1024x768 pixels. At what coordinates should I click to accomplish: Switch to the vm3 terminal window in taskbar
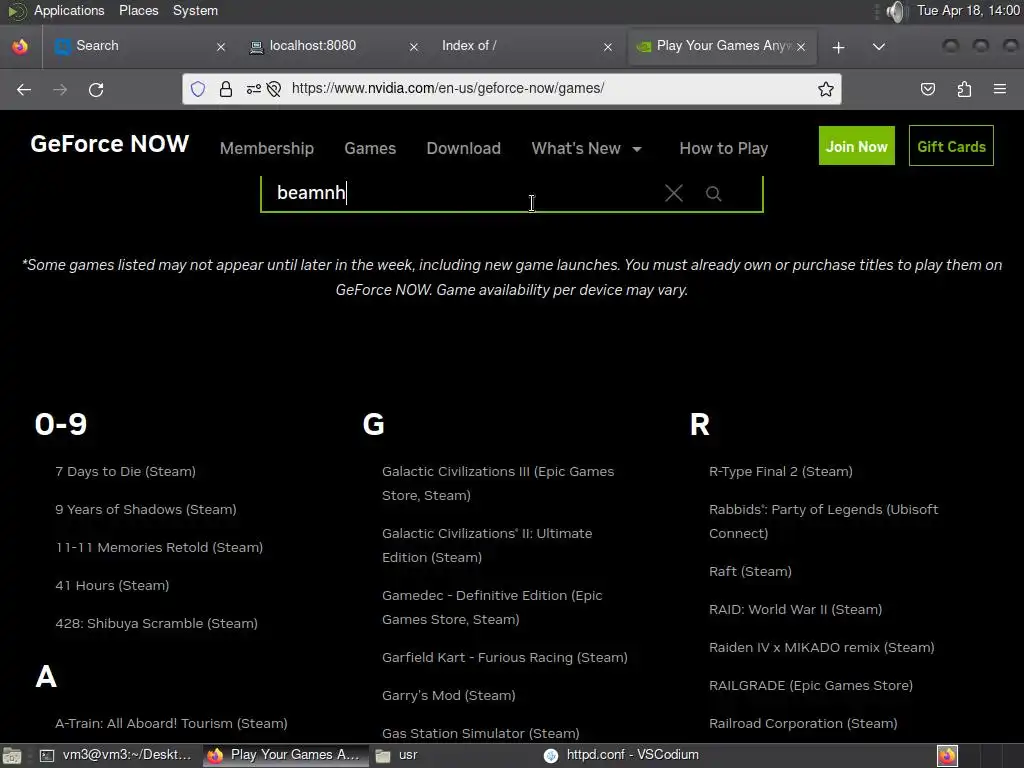pos(116,756)
